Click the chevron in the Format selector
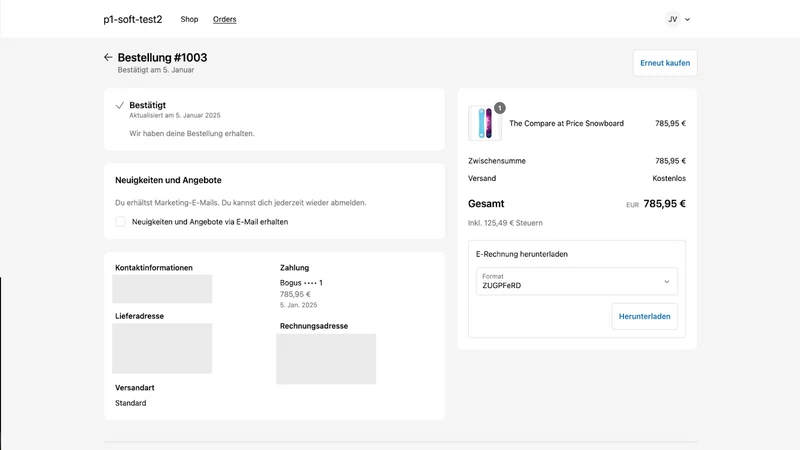 (x=666, y=282)
